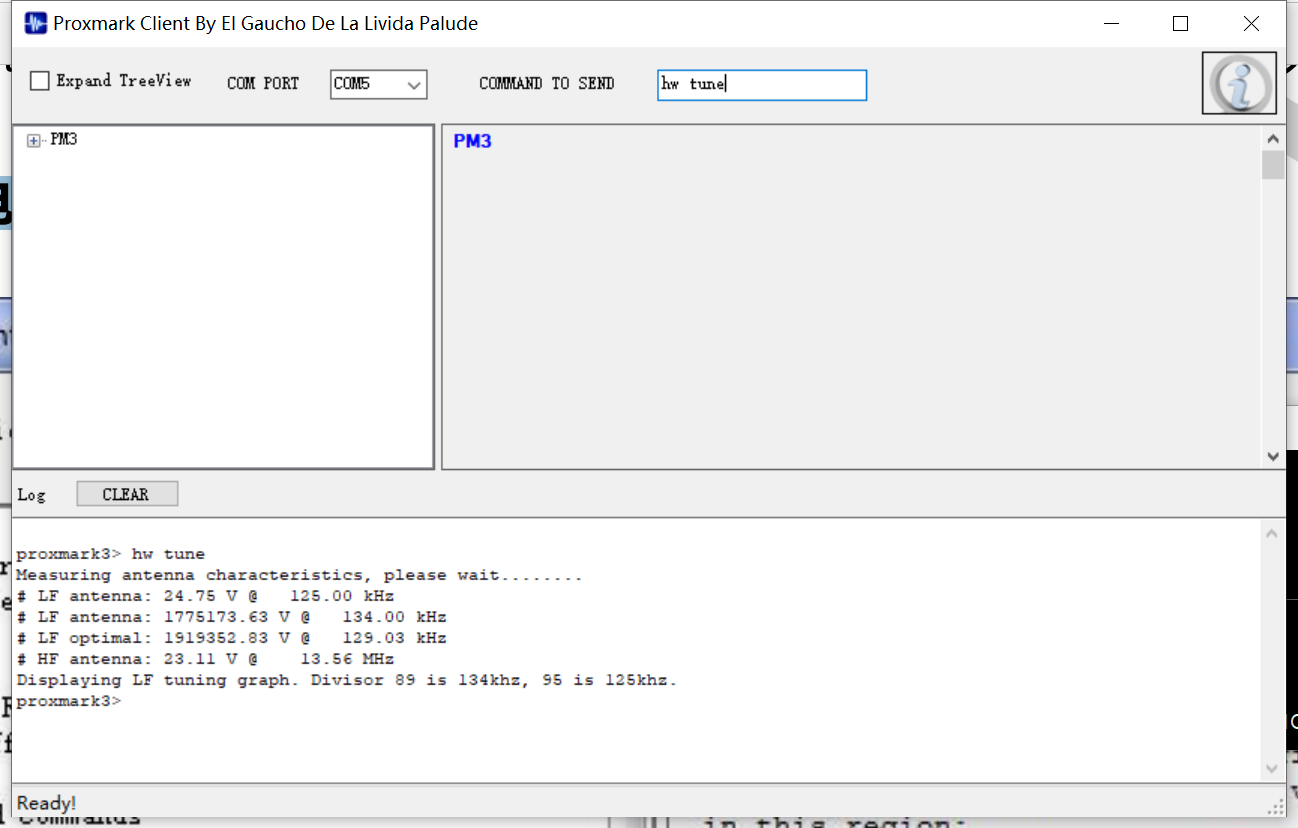1298x828 pixels.
Task: Click the LF optimal 129.03 kHz line
Action: pyautogui.click(x=231, y=638)
